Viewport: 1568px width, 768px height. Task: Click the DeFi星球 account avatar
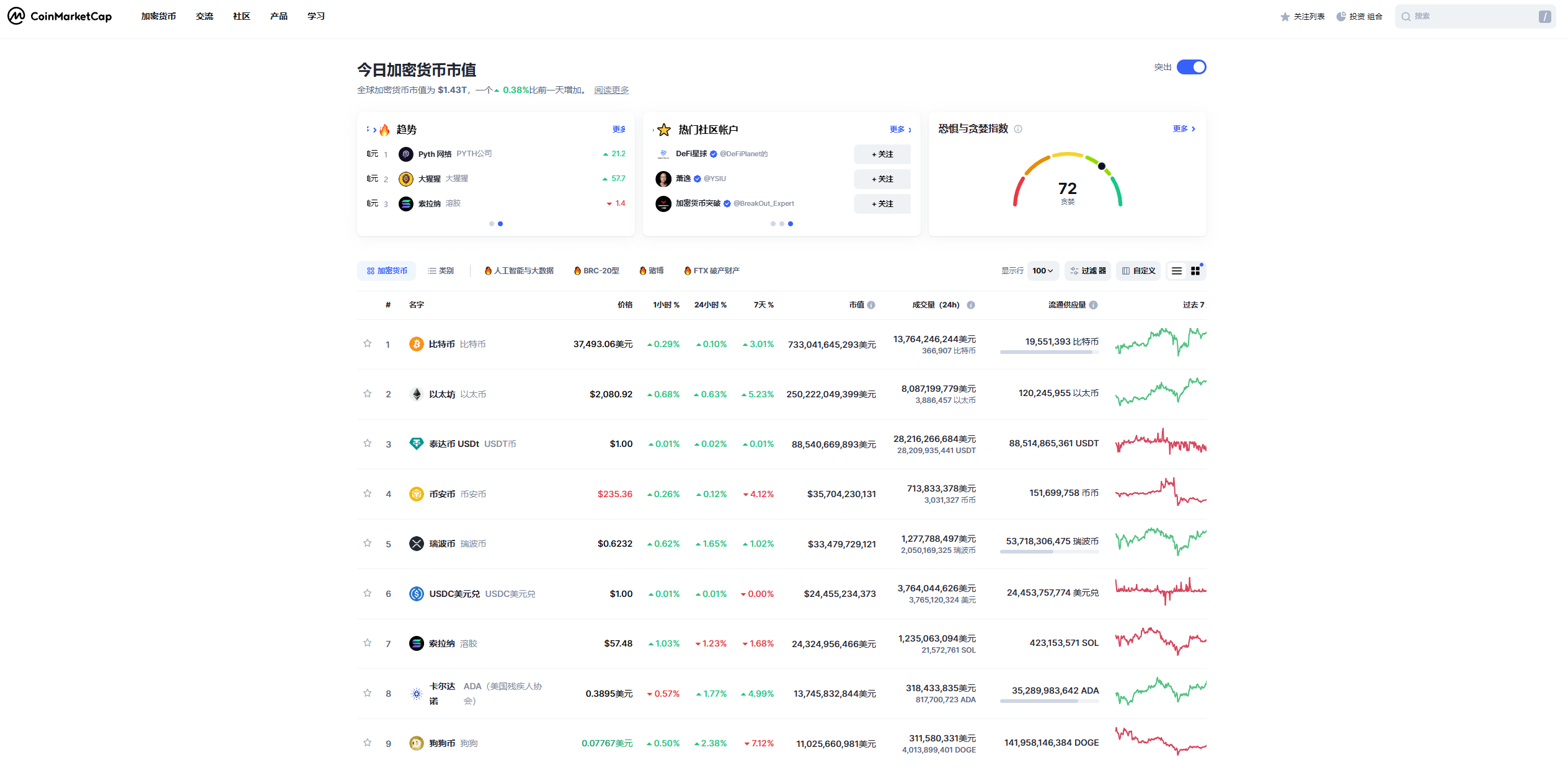coord(663,154)
